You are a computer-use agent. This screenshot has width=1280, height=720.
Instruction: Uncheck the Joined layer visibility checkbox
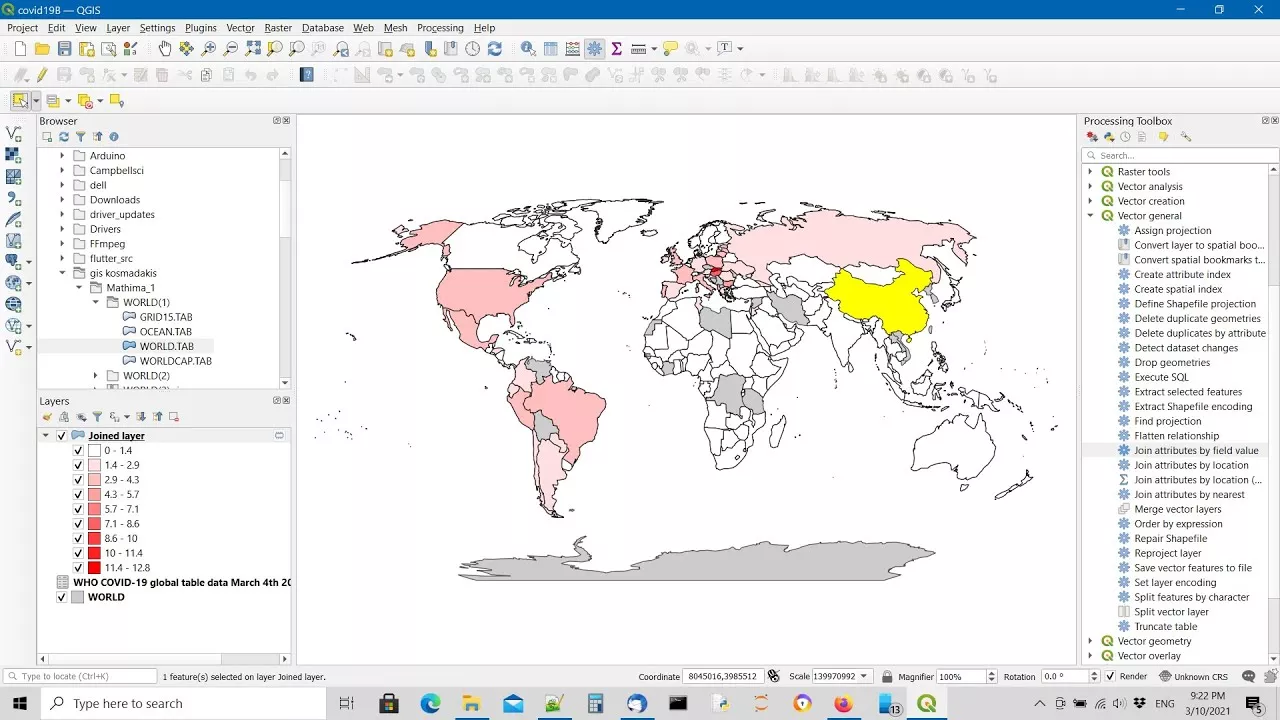[x=62, y=436]
